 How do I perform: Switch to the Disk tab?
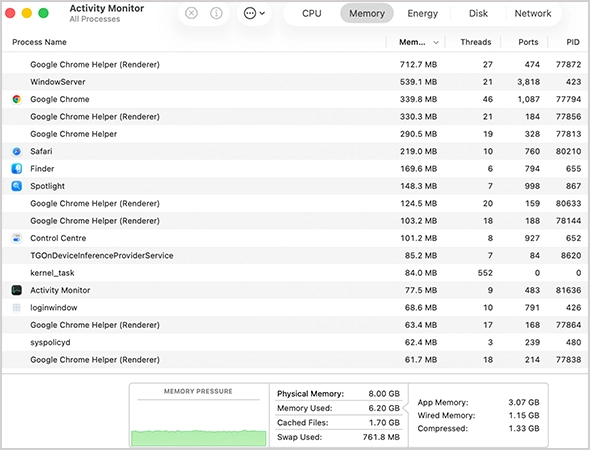tap(478, 14)
